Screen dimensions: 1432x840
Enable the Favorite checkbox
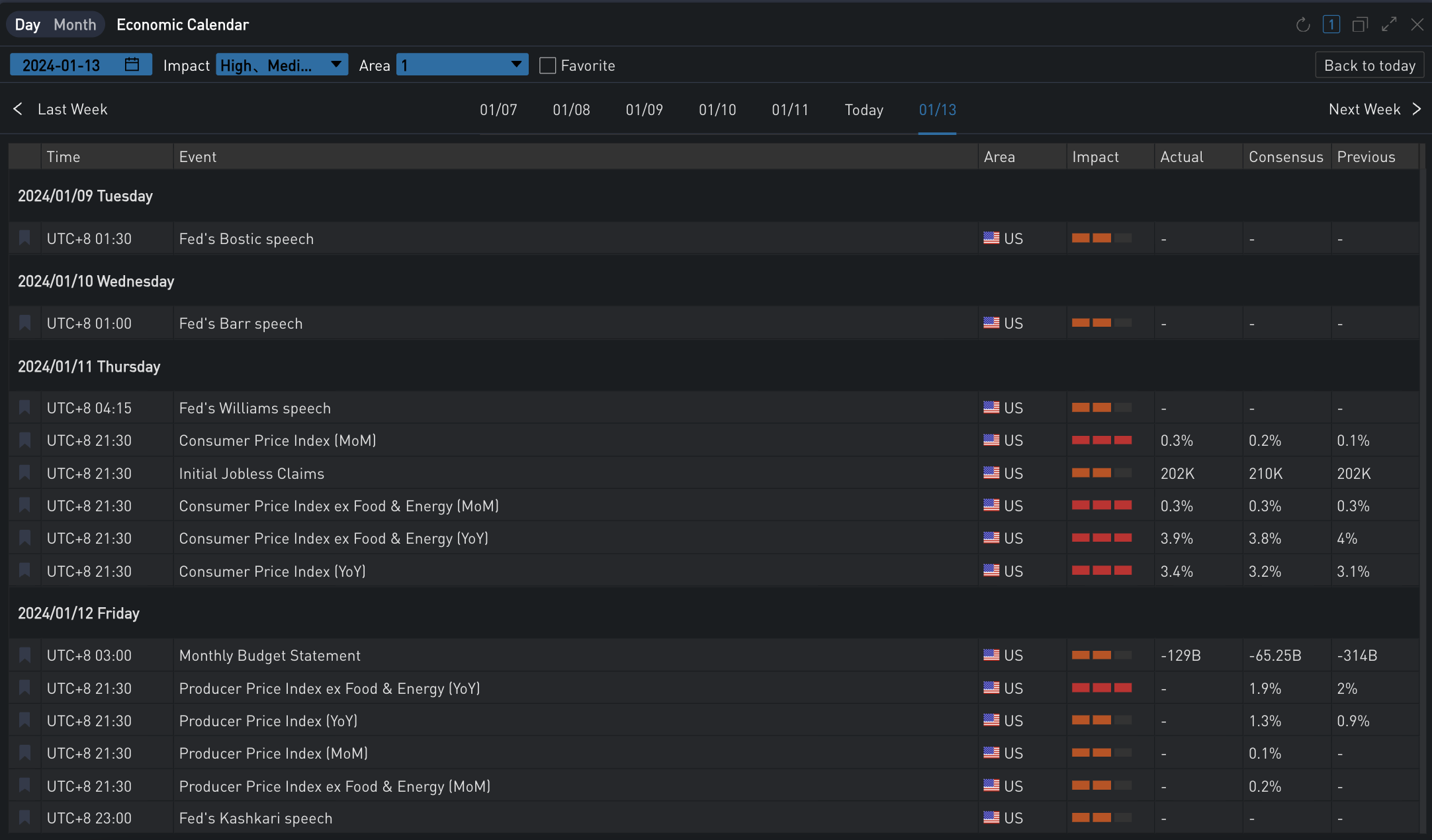click(547, 65)
